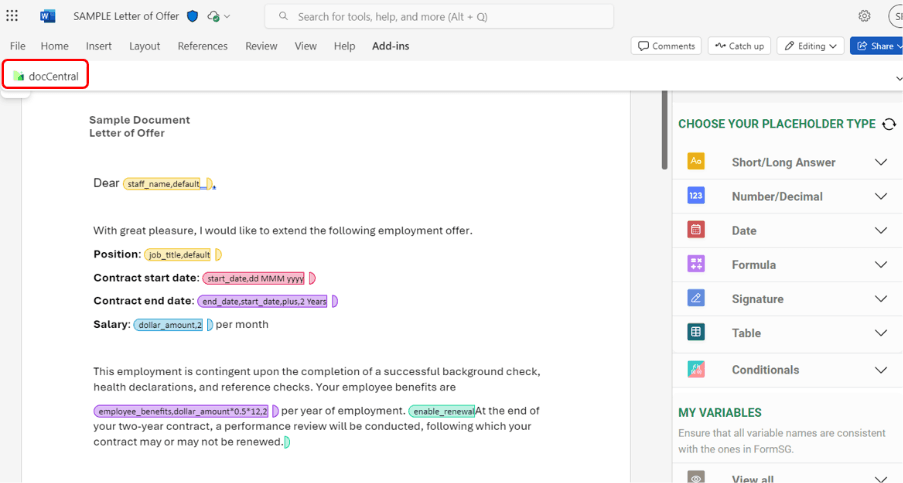Open the app launcher waffle icon
Image resolution: width=903 pixels, height=483 pixels.
12,16
